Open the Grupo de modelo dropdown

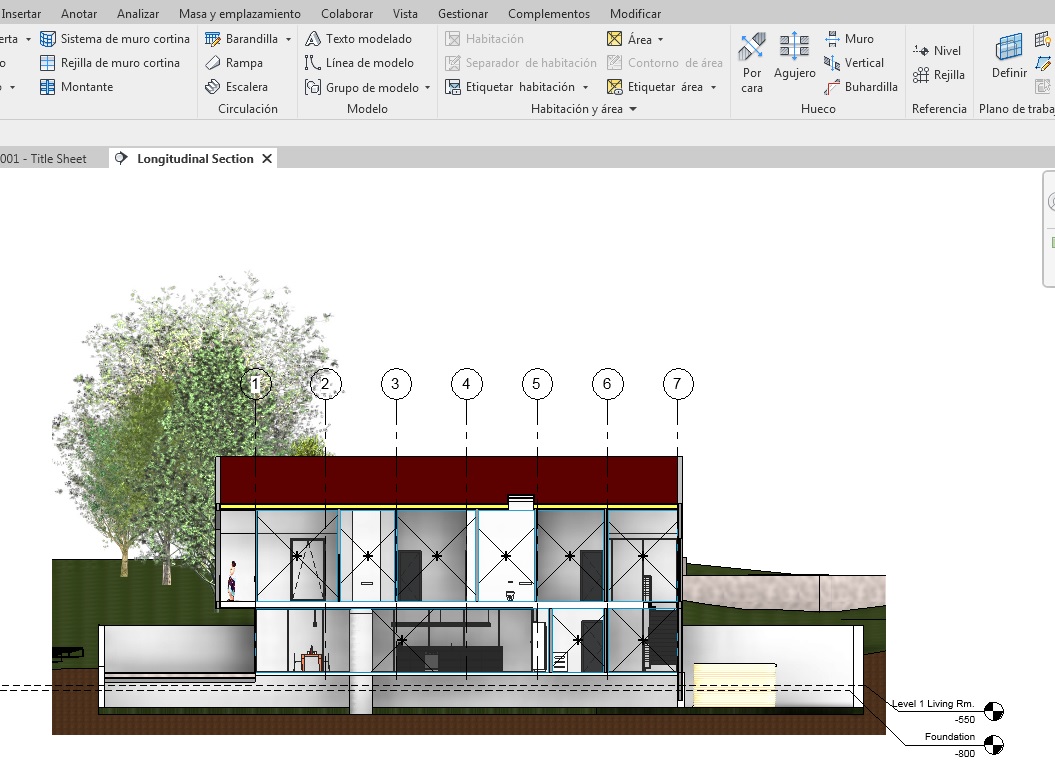(428, 88)
